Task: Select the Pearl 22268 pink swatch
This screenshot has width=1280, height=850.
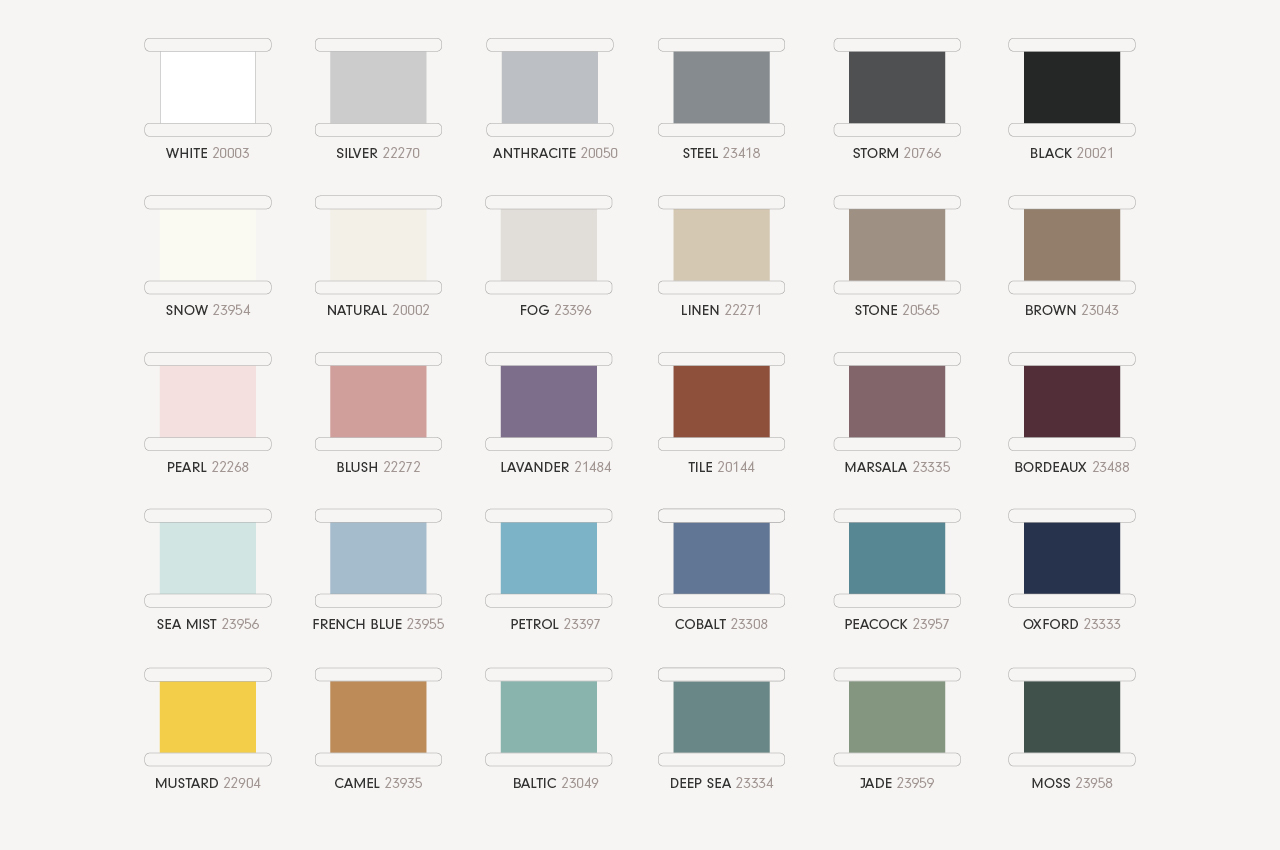Action: pos(208,402)
